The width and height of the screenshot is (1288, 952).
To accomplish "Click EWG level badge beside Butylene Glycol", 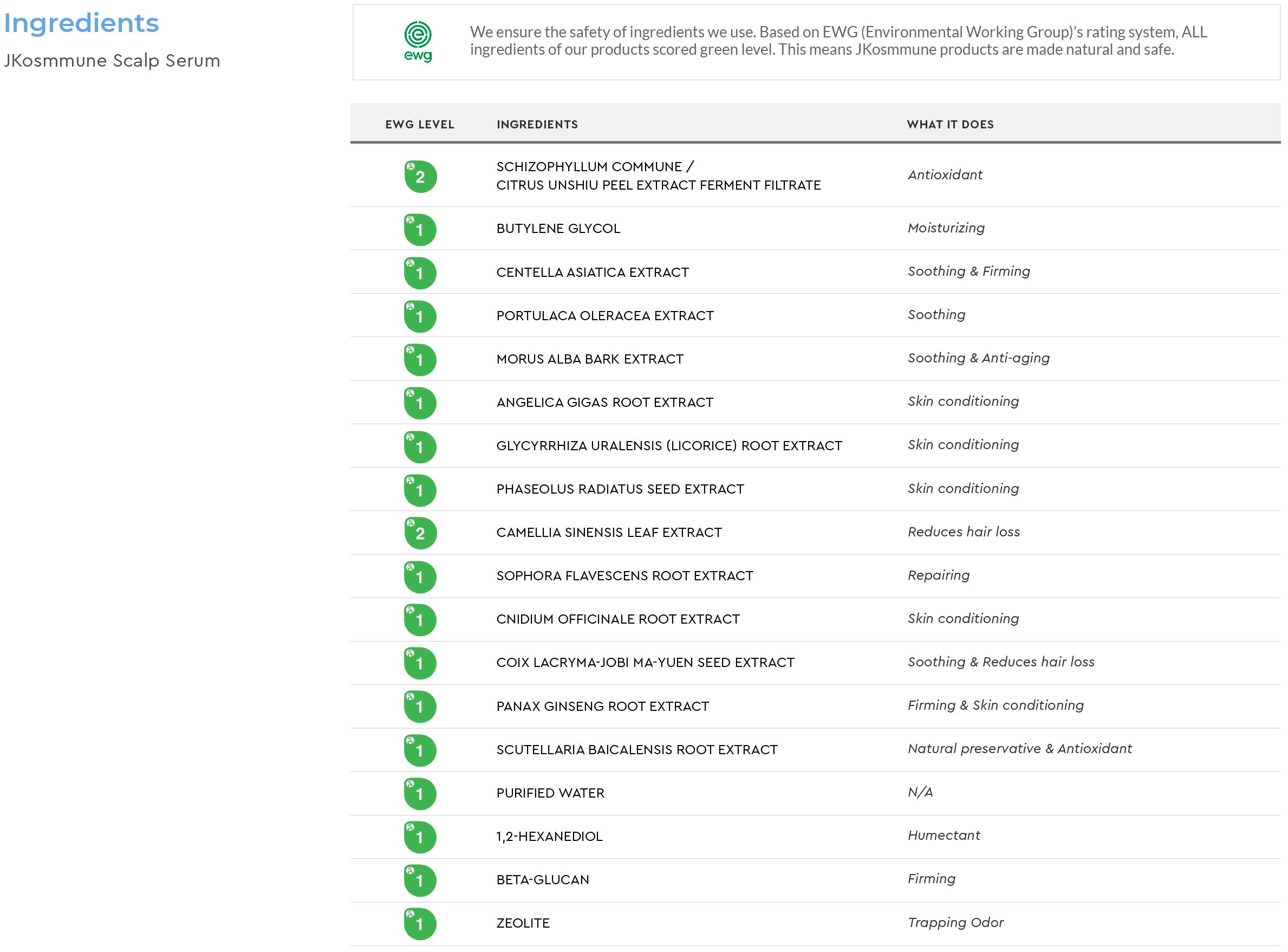I will coord(420,229).
